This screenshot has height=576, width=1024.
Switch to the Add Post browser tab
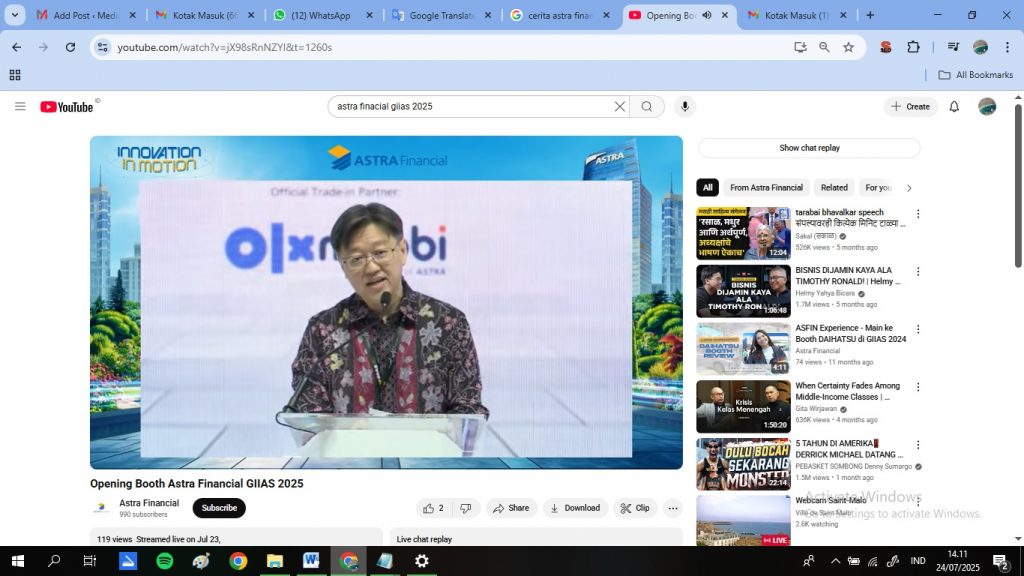coord(86,15)
